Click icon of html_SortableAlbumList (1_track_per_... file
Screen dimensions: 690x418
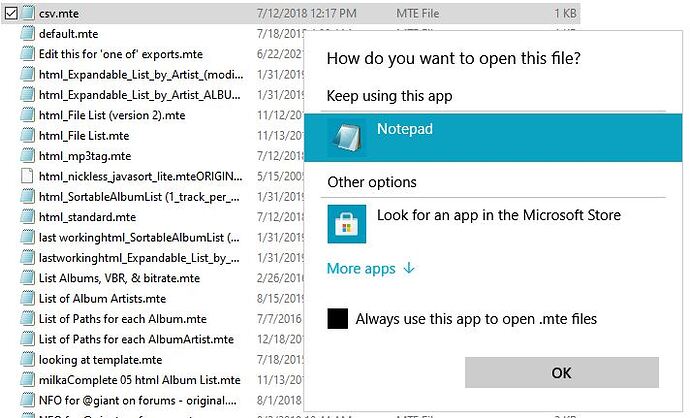pyautogui.click(x=28, y=196)
